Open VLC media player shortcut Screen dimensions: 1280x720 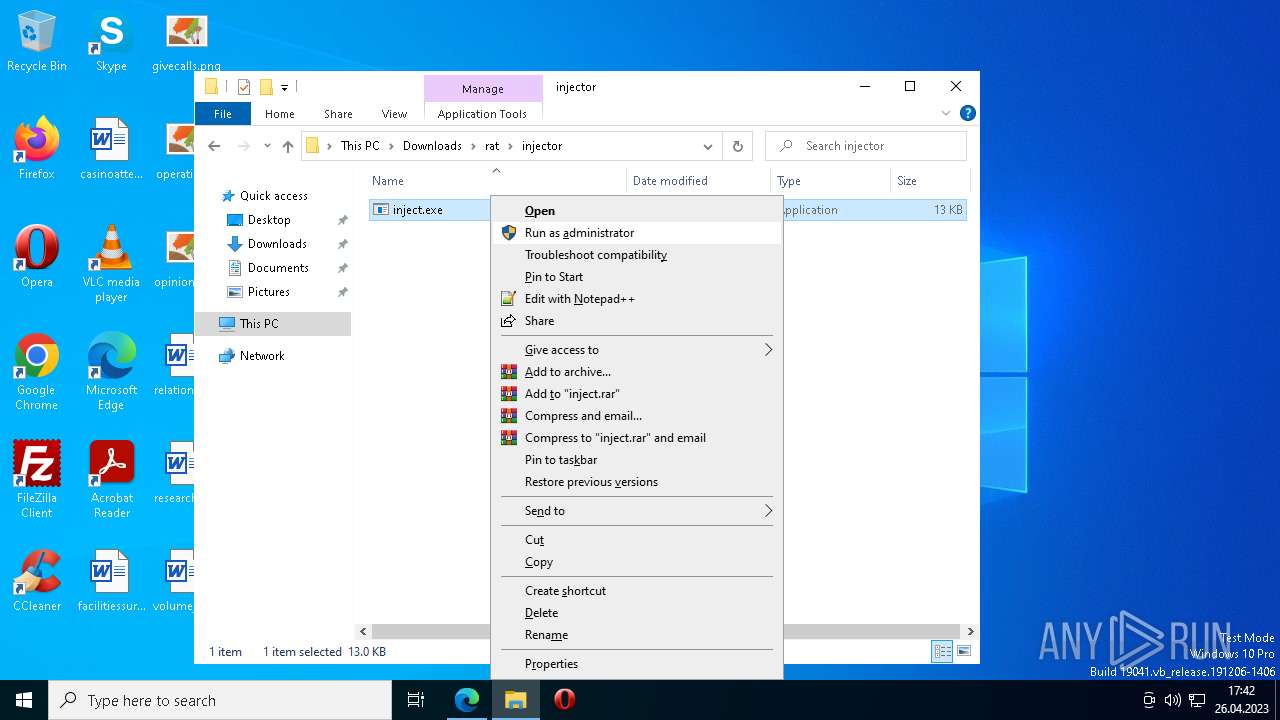[x=111, y=264]
